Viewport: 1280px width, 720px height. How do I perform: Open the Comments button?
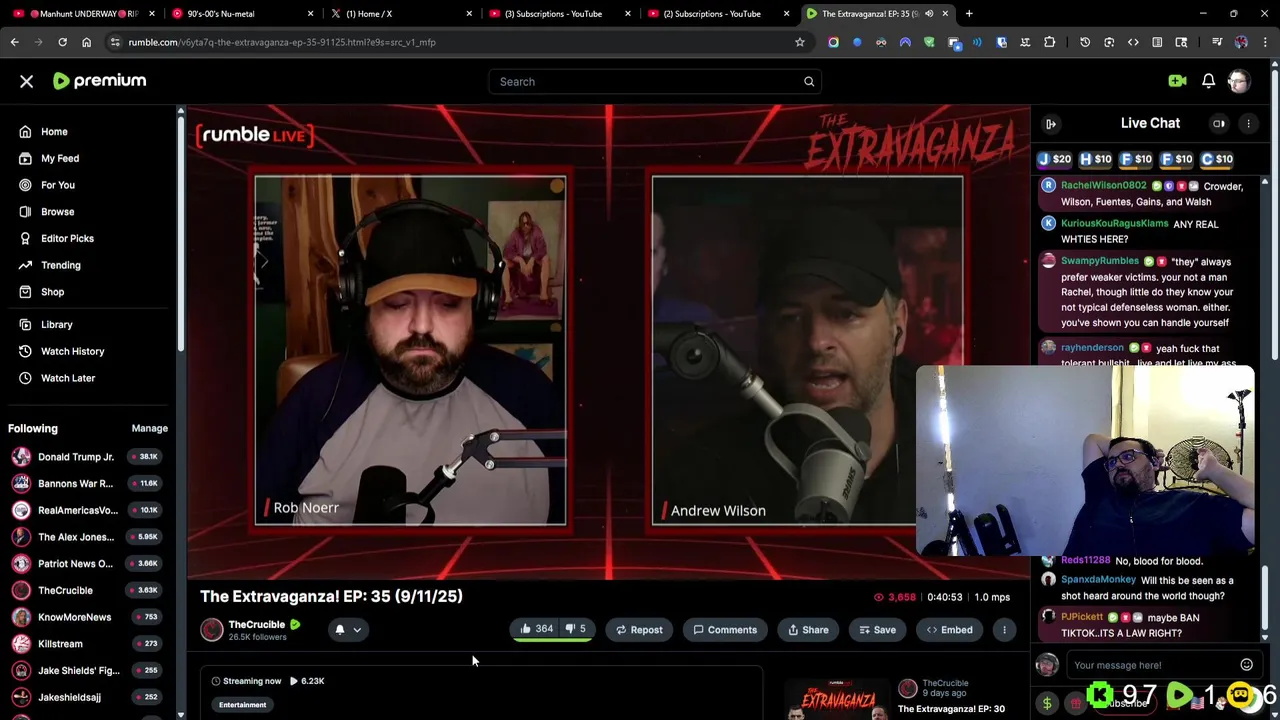click(x=725, y=630)
